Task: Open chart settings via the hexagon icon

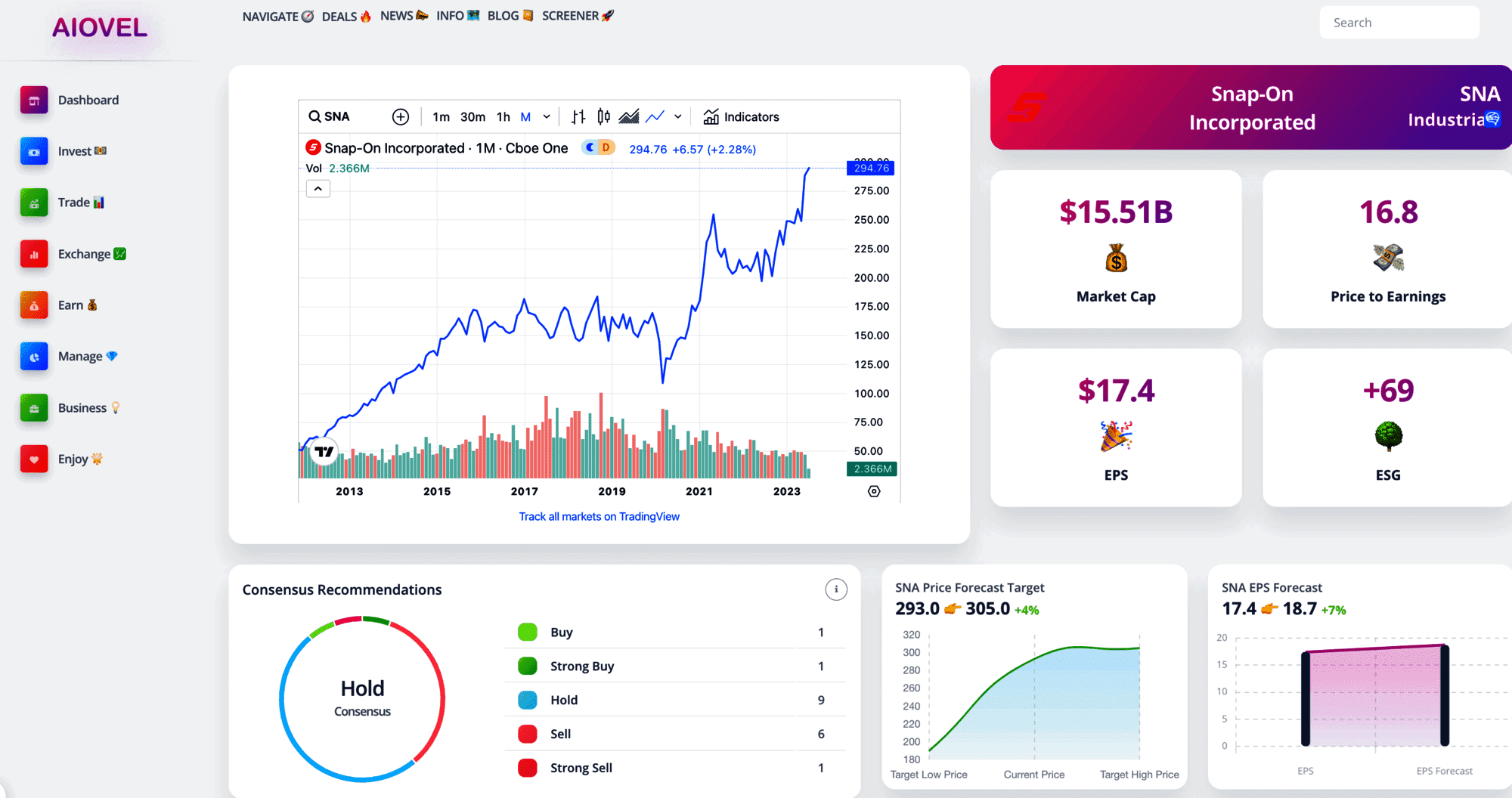Action: point(873,491)
